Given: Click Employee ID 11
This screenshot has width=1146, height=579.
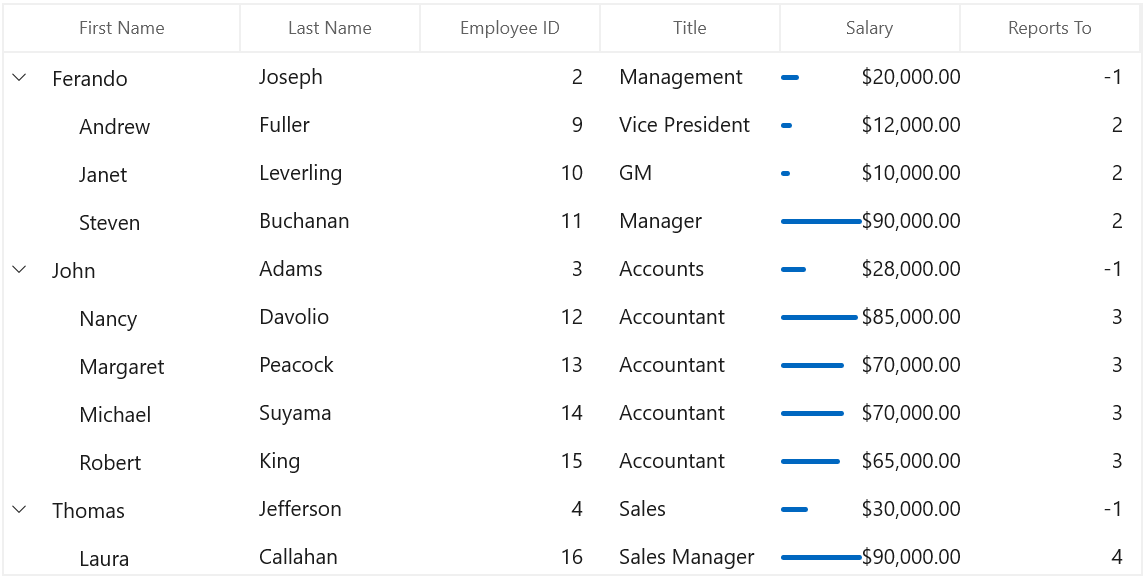Looking at the screenshot, I should click(572, 221).
